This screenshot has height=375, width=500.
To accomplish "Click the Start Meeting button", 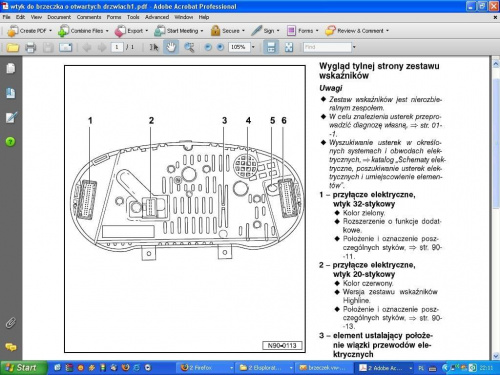I will click(178, 31).
